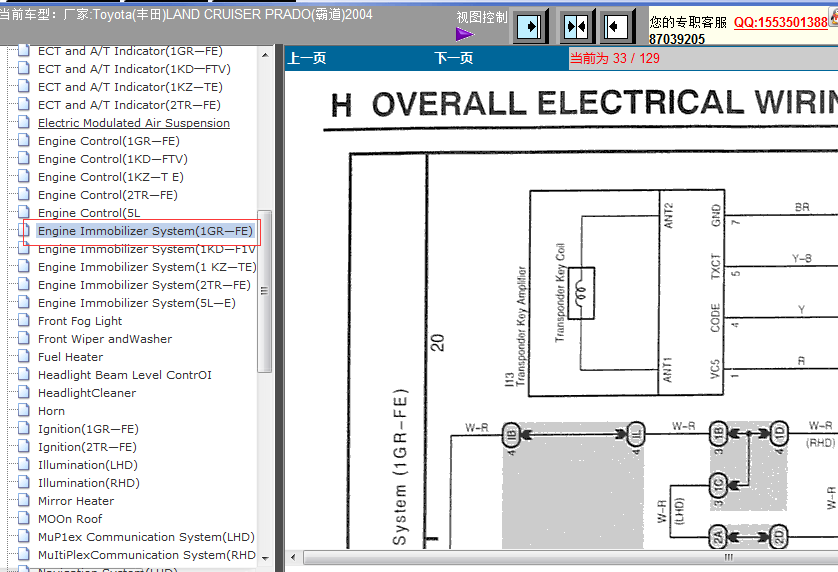This screenshot has width=838, height=572.
Task: Click page icon beside Electric Modulated Air Suspension
Action: [x=24, y=122]
